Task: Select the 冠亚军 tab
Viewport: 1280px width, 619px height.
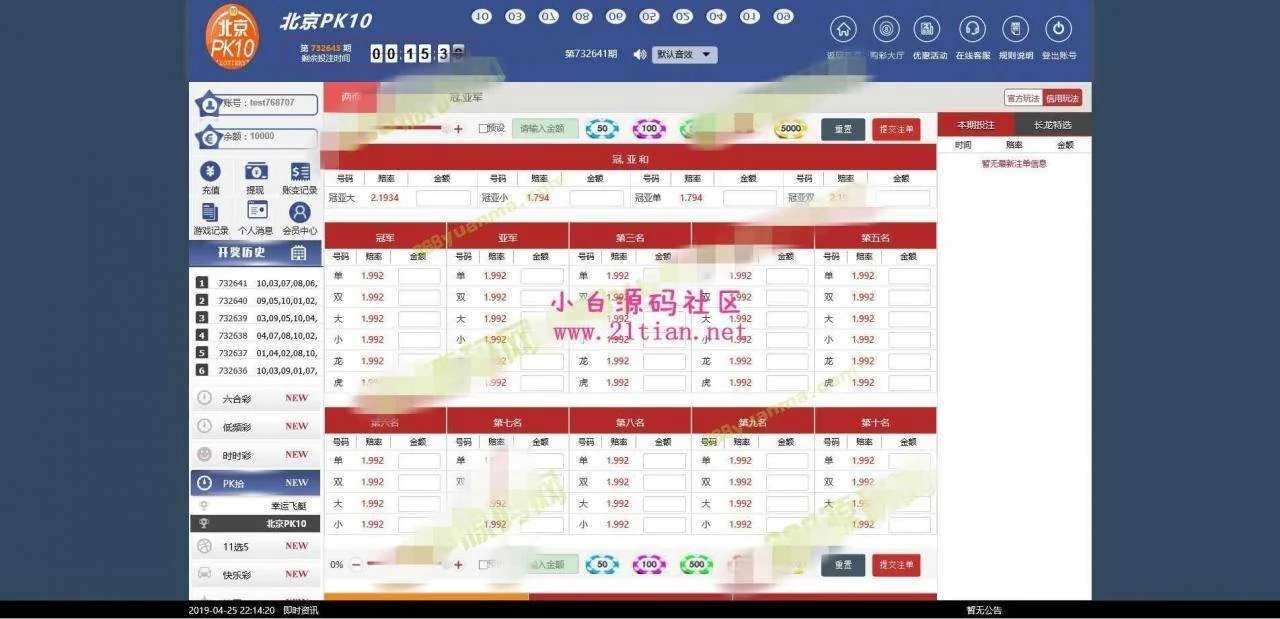Action: click(466, 98)
